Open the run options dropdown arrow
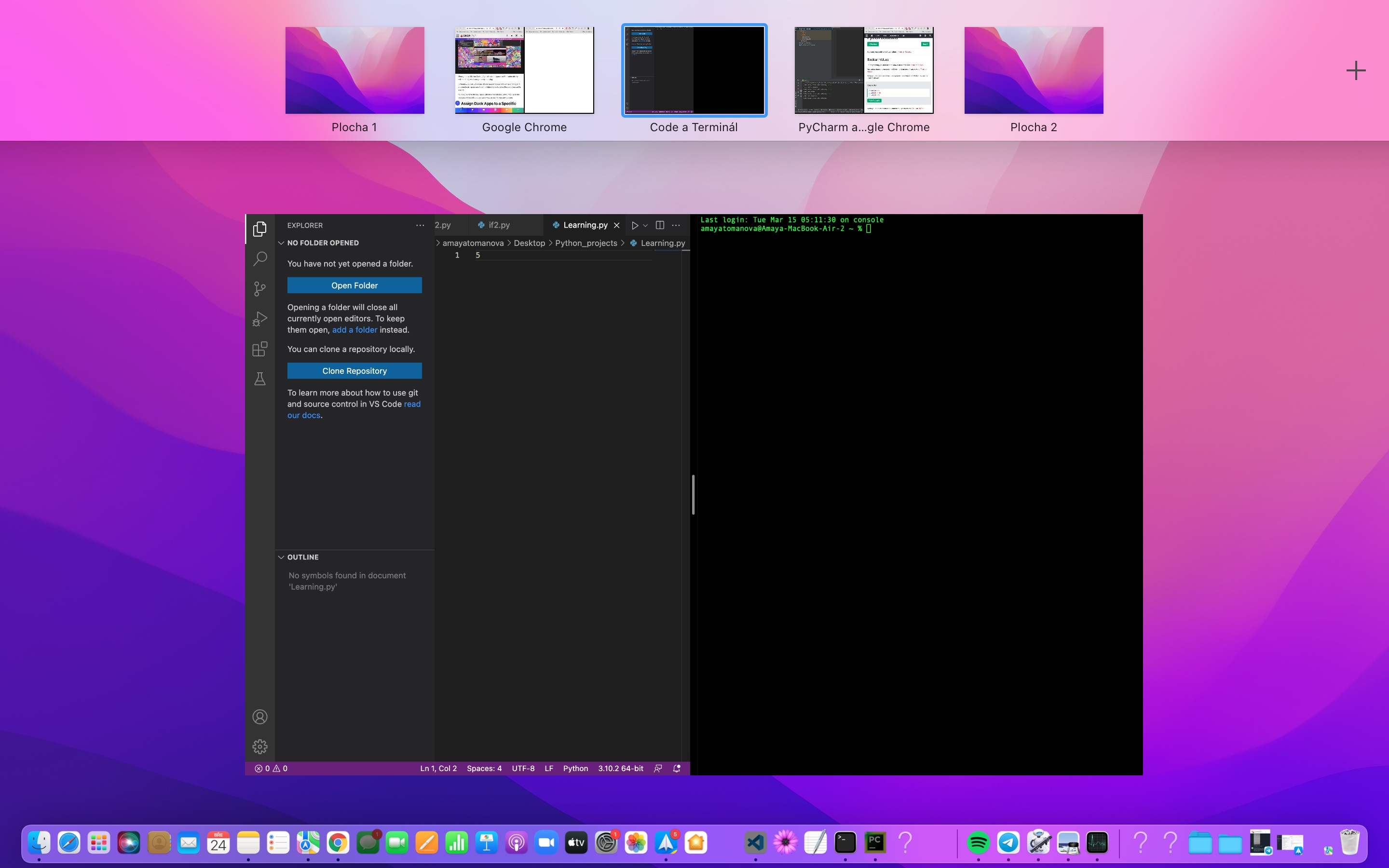 (646, 225)
